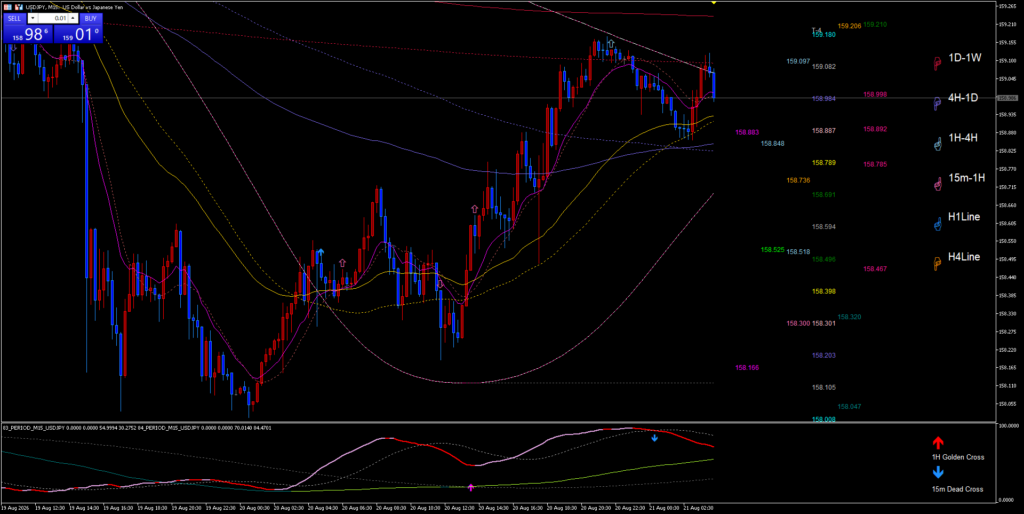Click the pink 158.467 price label
The image size is (1024, 514).
pos(875,268)
